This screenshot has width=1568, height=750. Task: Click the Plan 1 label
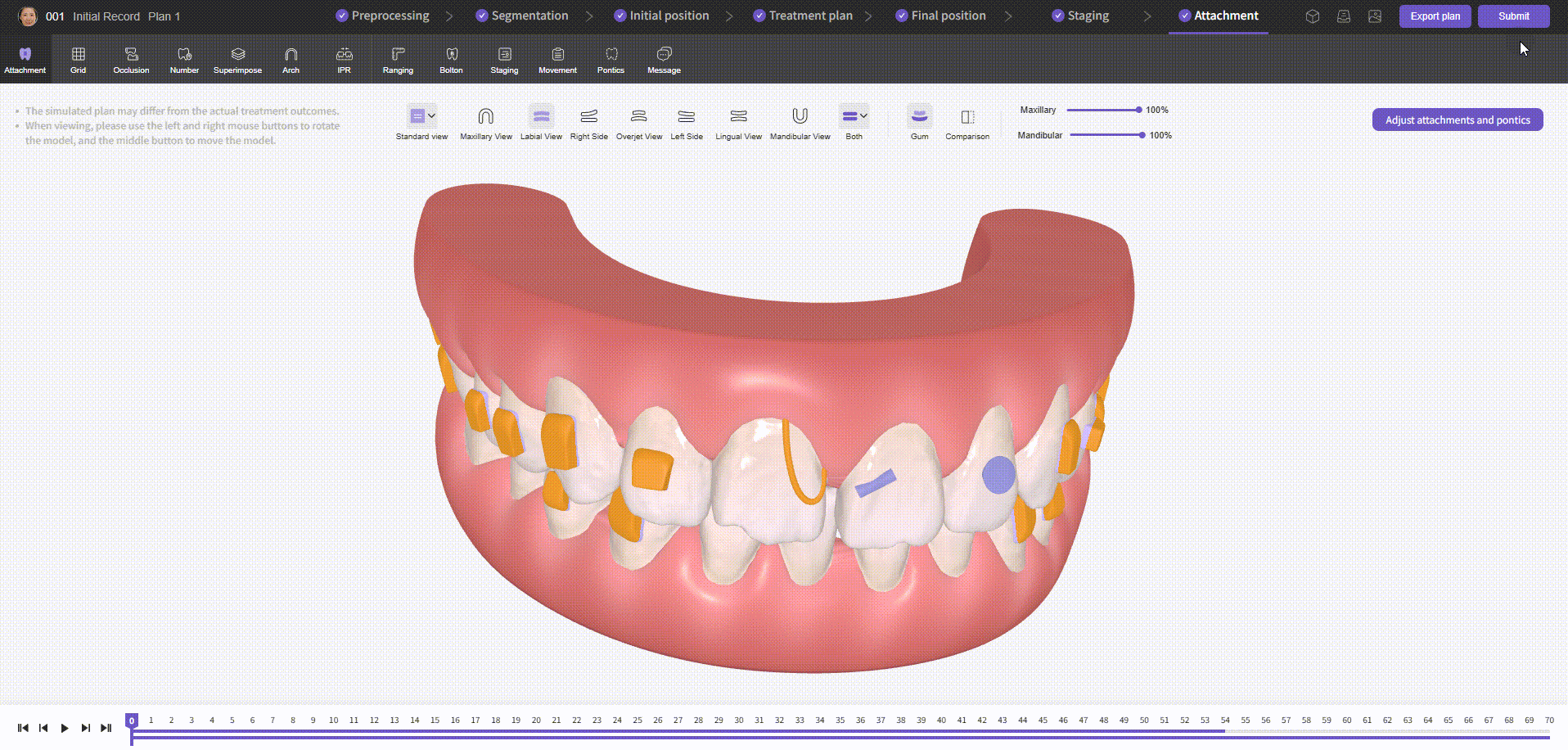164,16
